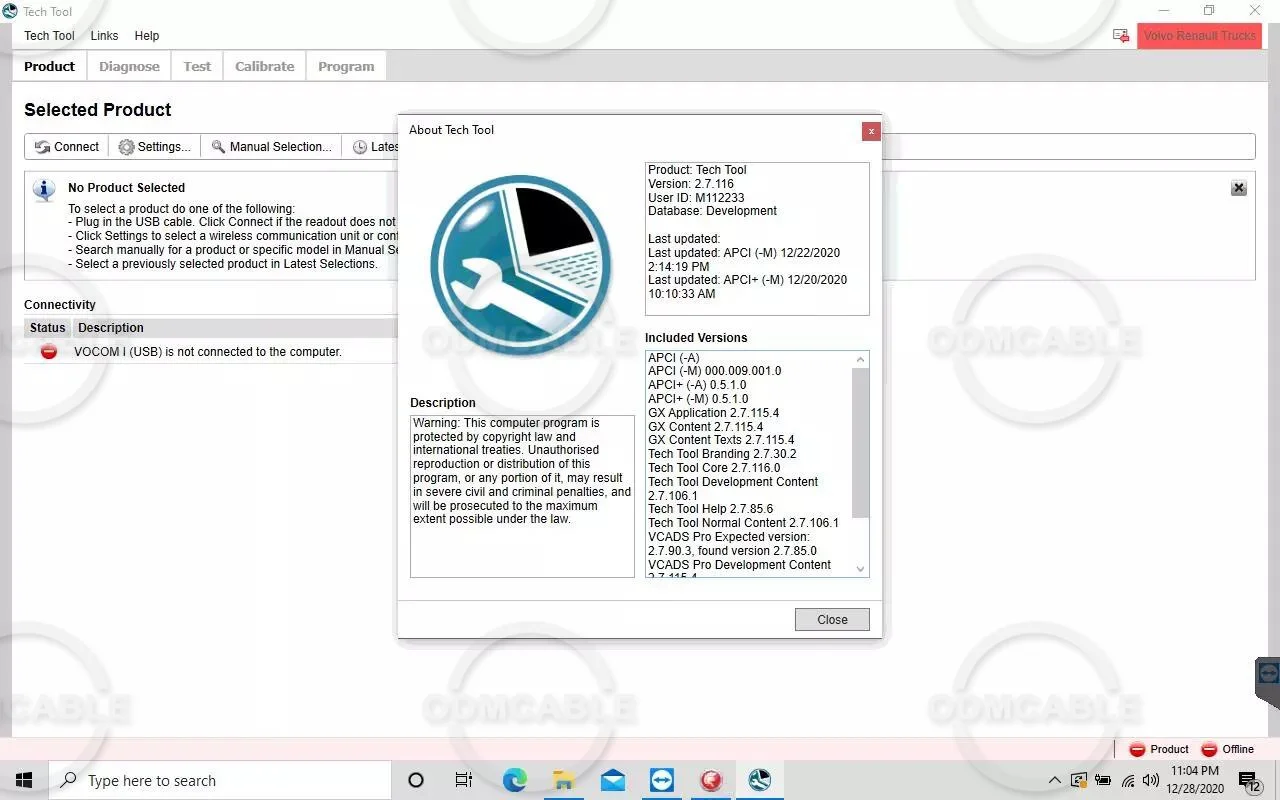Click the red VOCOM I not-connected status icon
1280x800 pixels.
(x=48, y=352)
